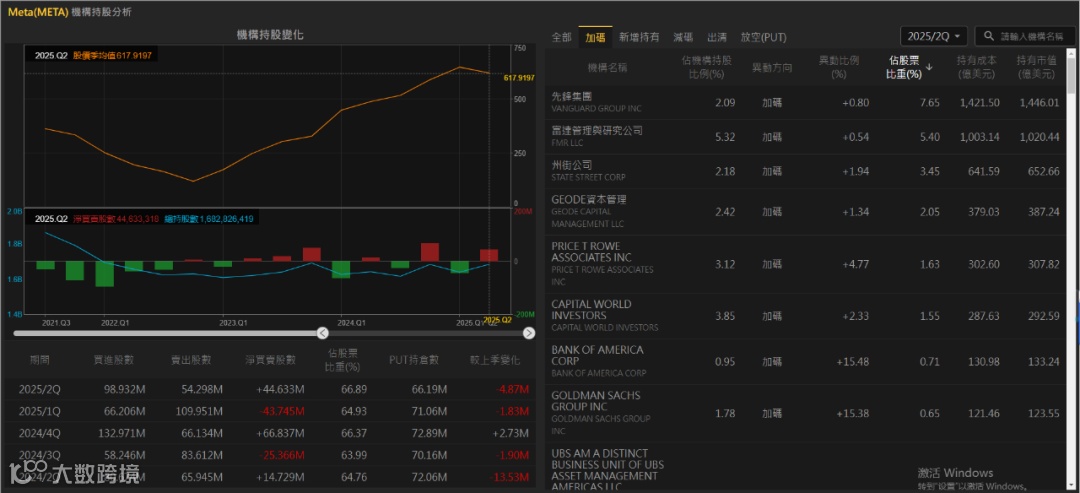Click the 1,446.01 market value cell
Image resolution: width=1080 pixels, height=493 pixels.
pos(1039,103)
